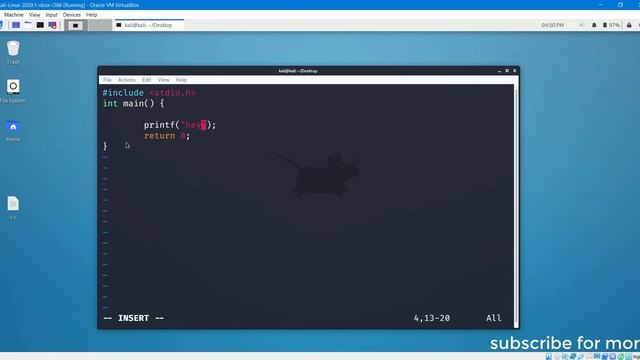Place cursor on #include <stdio.h> line

149,93
